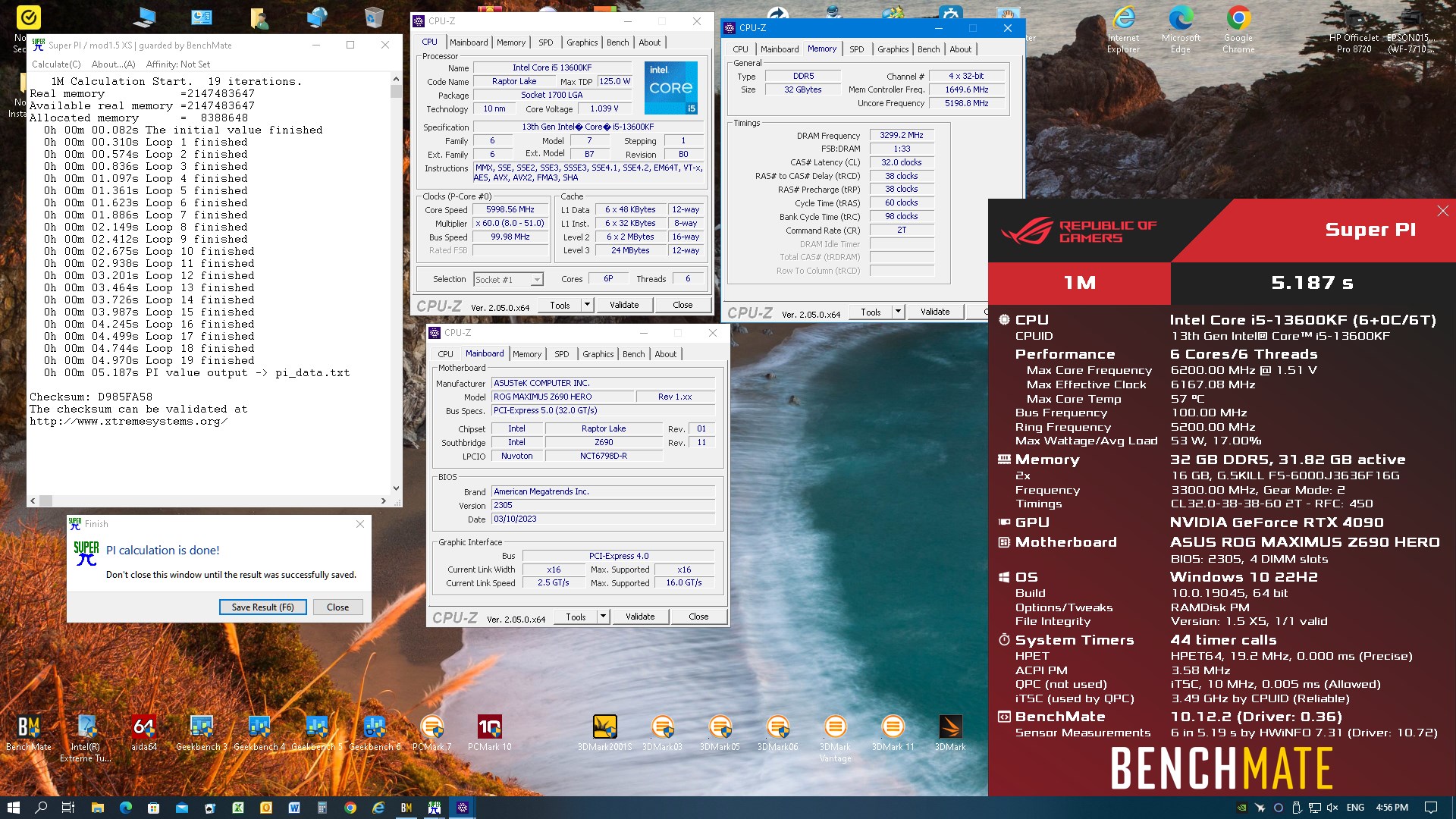Click ROG MAXIMUS Z690 HERO model field
This screenshot has height=819, width=1456.
coord(562,397)
